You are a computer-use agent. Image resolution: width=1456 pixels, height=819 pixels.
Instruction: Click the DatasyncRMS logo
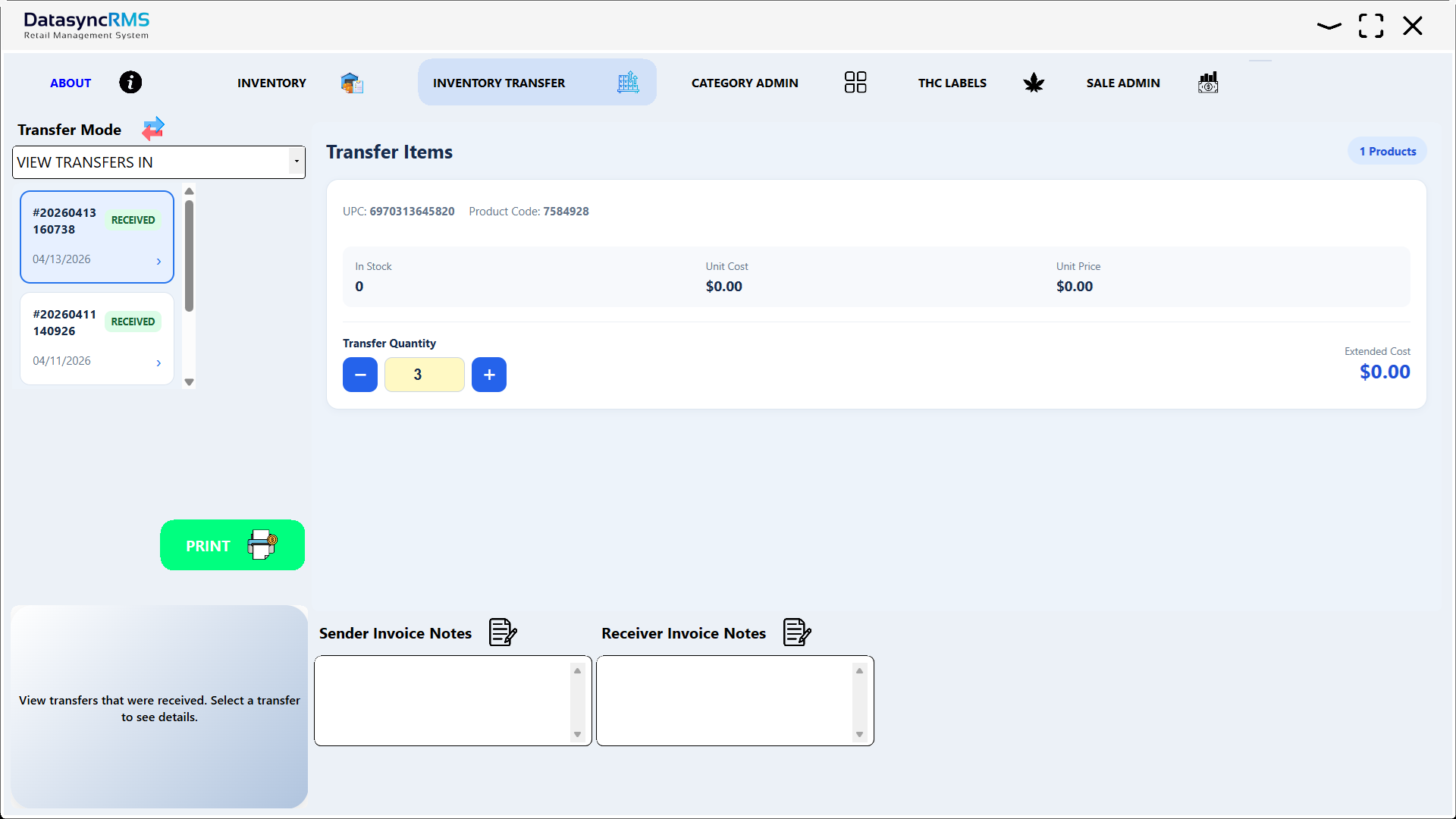[86, 25]
